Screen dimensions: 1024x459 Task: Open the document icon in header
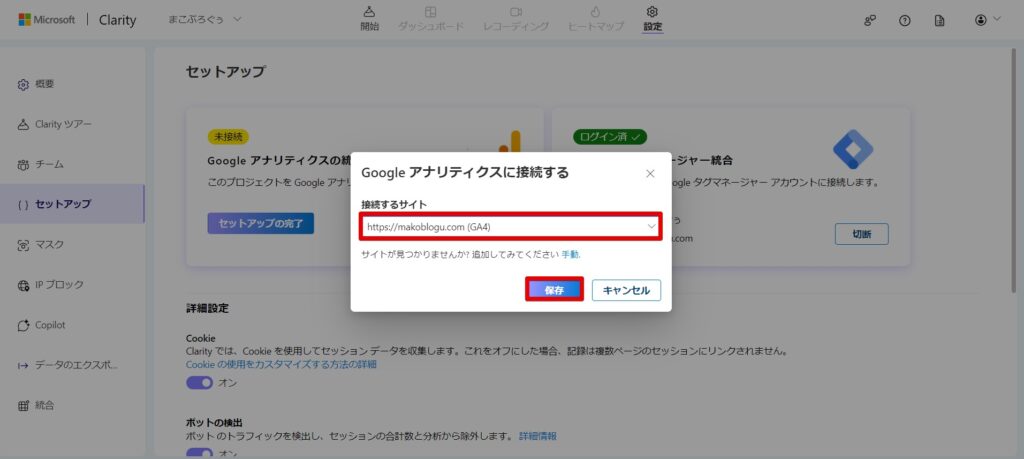pyautogui.click(x=939, y=20)
